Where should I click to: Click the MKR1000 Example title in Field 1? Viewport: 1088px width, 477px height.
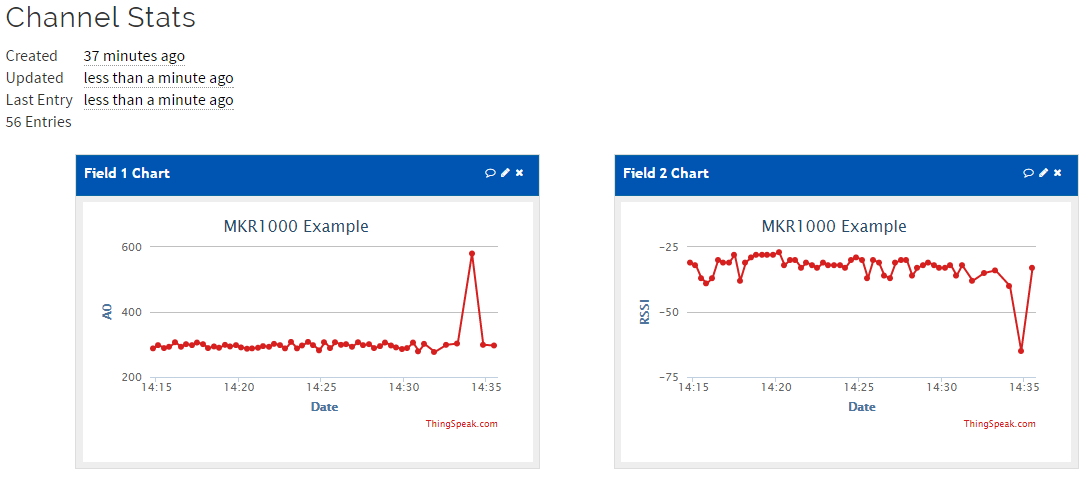296,226
